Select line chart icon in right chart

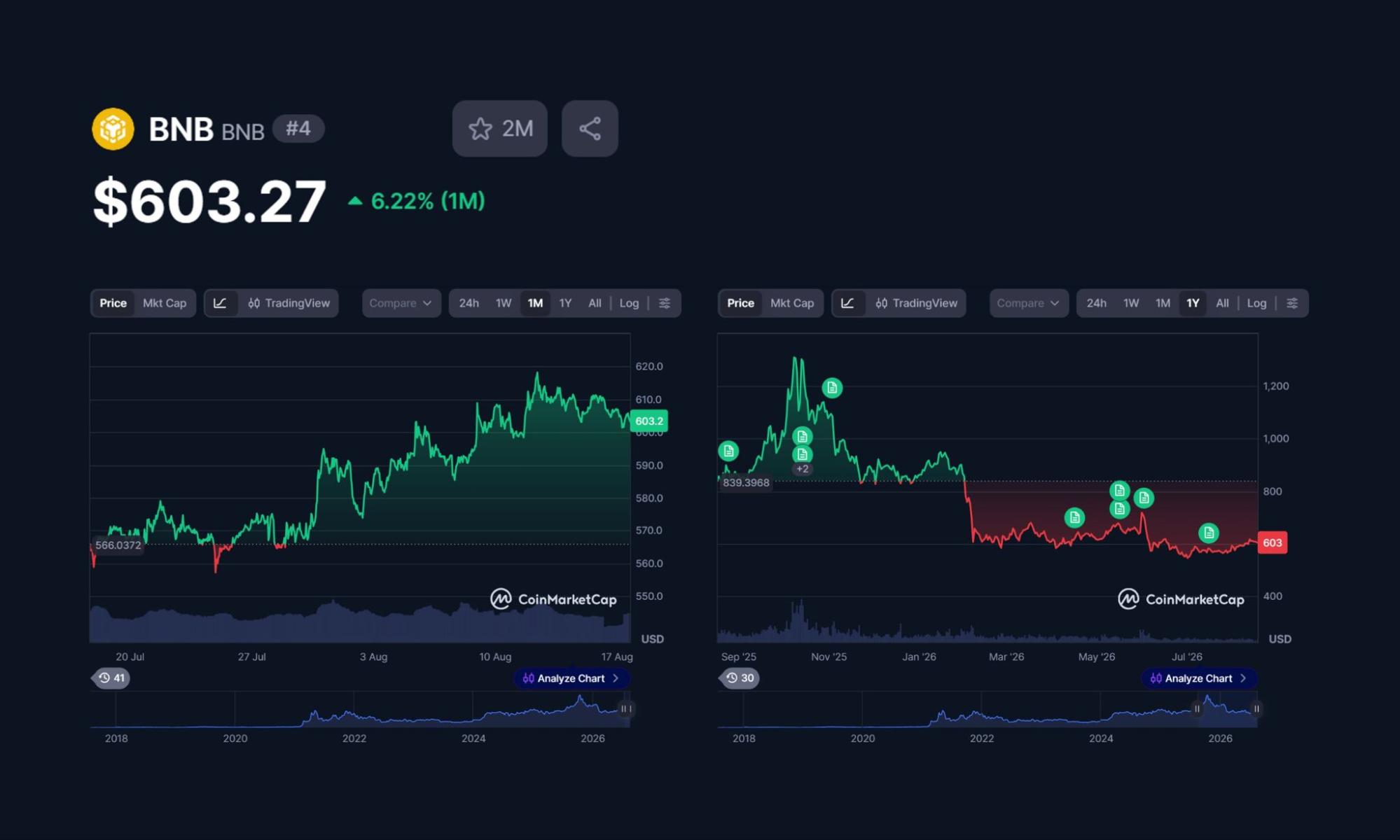pyautogui.click(x=847, y=303)
